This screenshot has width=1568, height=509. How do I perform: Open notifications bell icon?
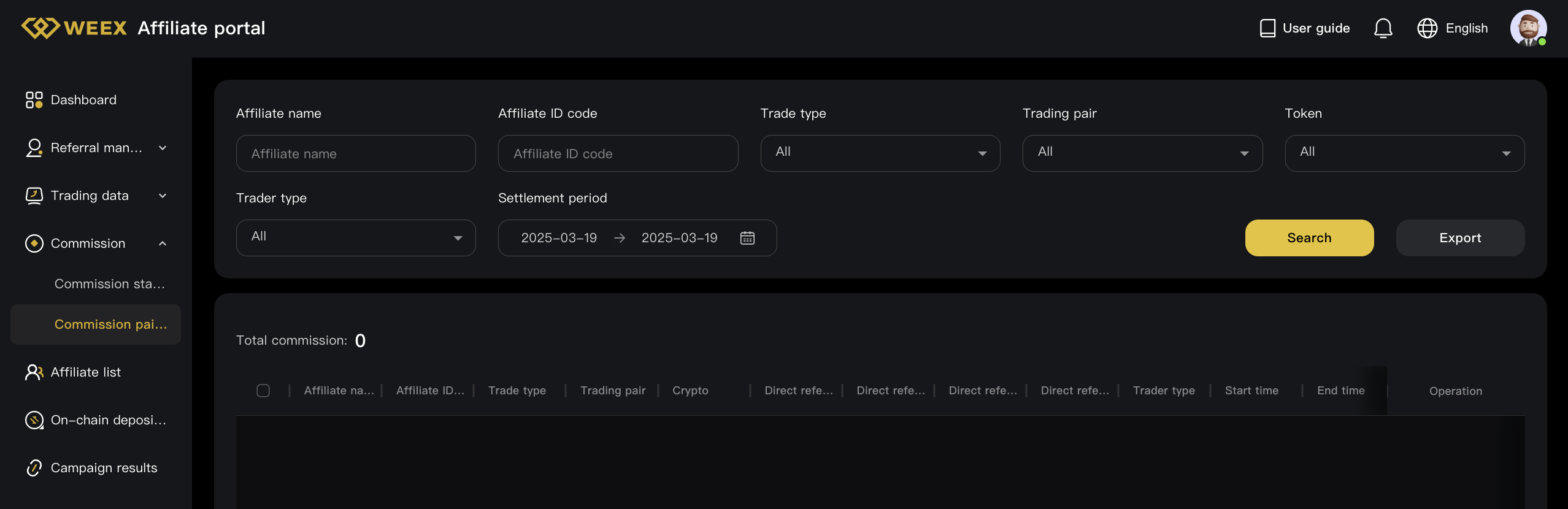(x=1383, y=28)
